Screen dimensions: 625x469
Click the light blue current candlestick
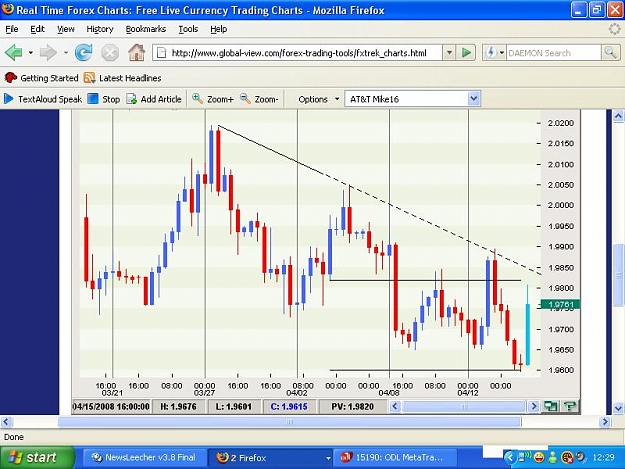coord(528,334)
